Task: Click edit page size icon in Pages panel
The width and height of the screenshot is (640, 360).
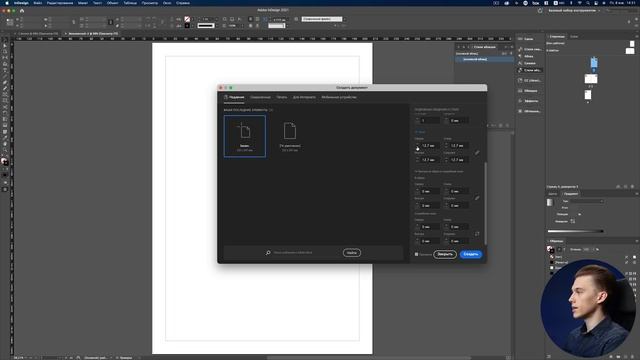Action: [618, 187]
